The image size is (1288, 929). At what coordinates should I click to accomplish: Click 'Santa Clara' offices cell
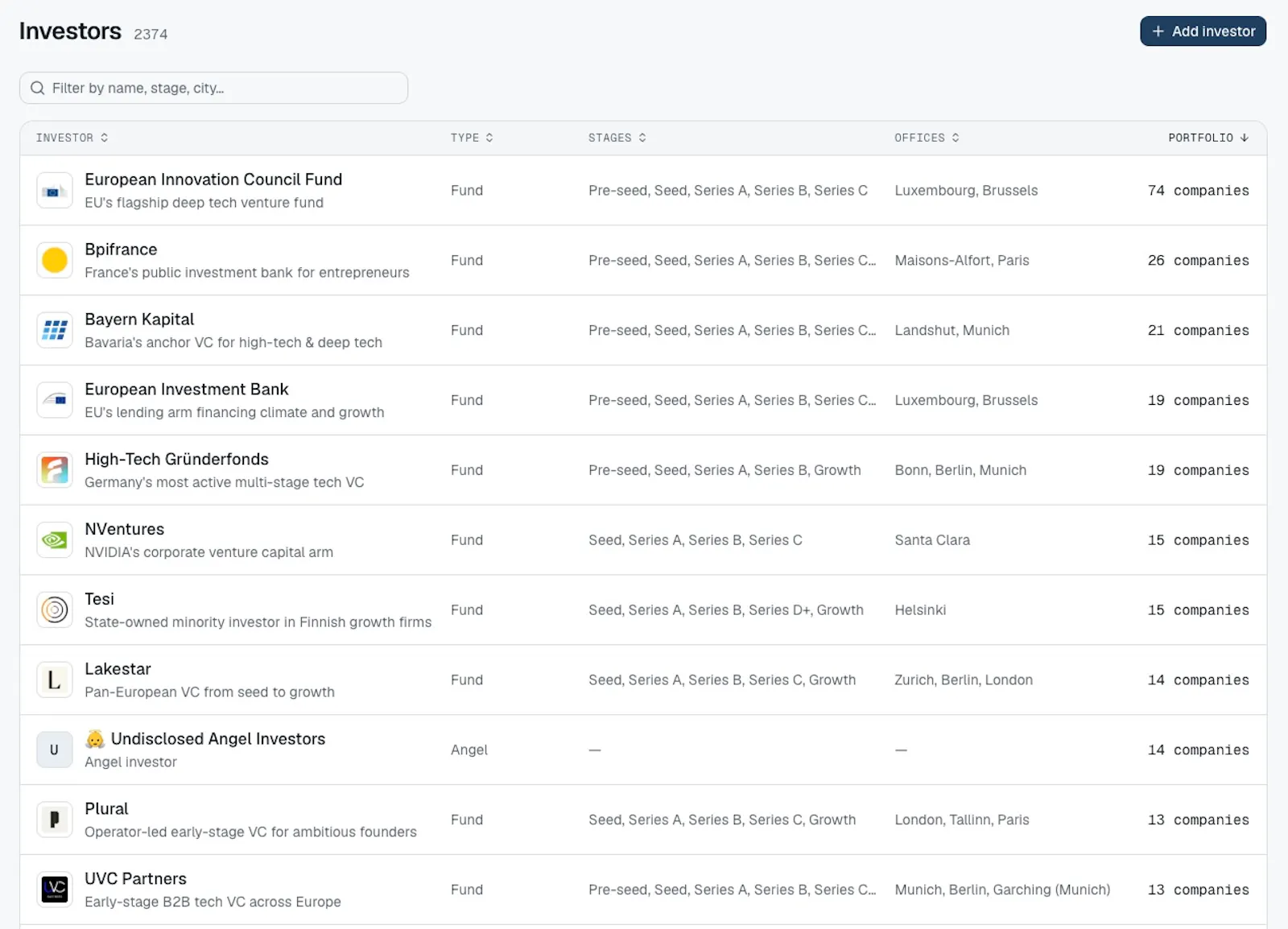(932, 540)
